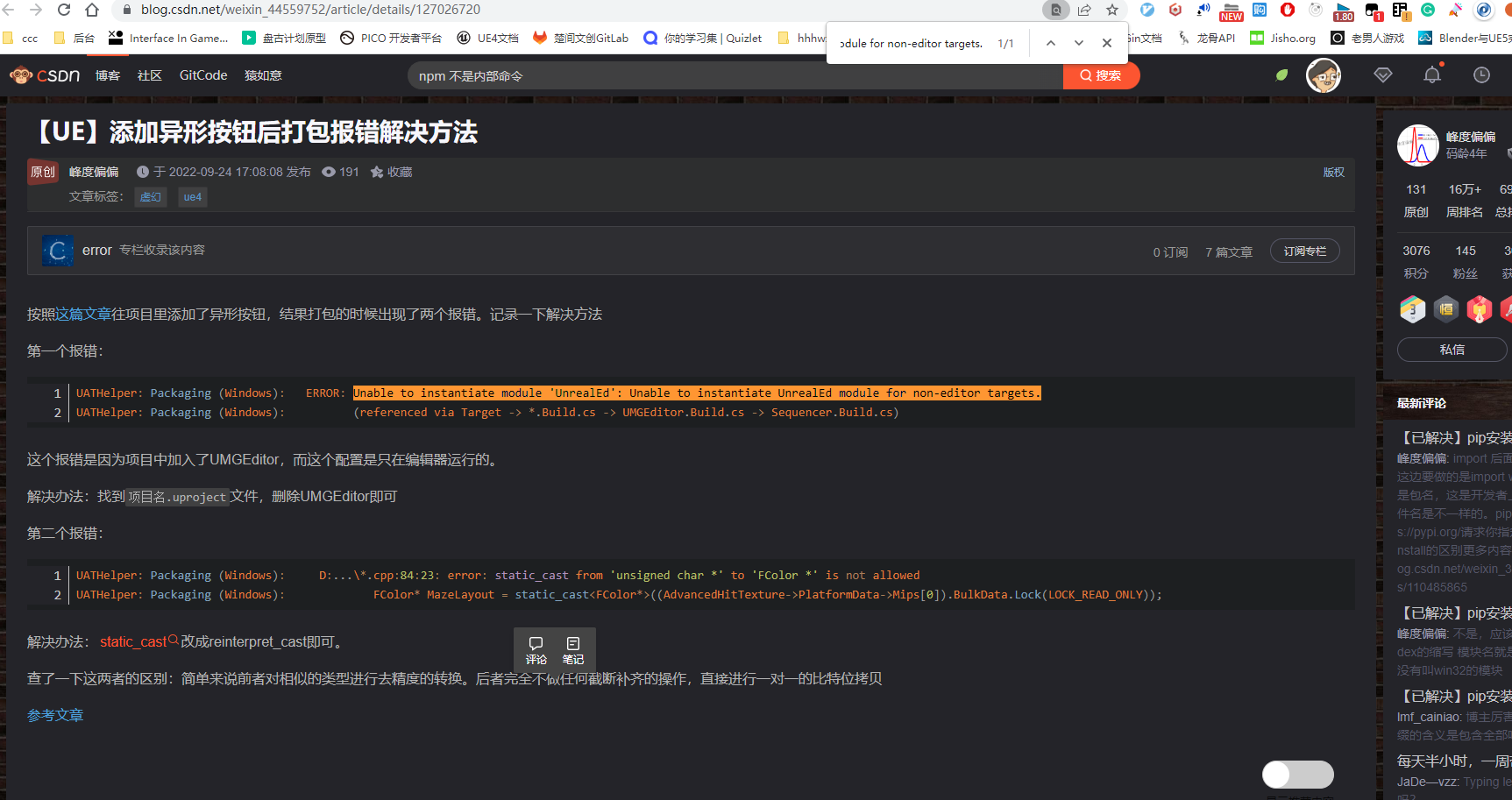Select the ue4 article tag
Viewport: 1512px width, 800px height.
click(193, 197)
